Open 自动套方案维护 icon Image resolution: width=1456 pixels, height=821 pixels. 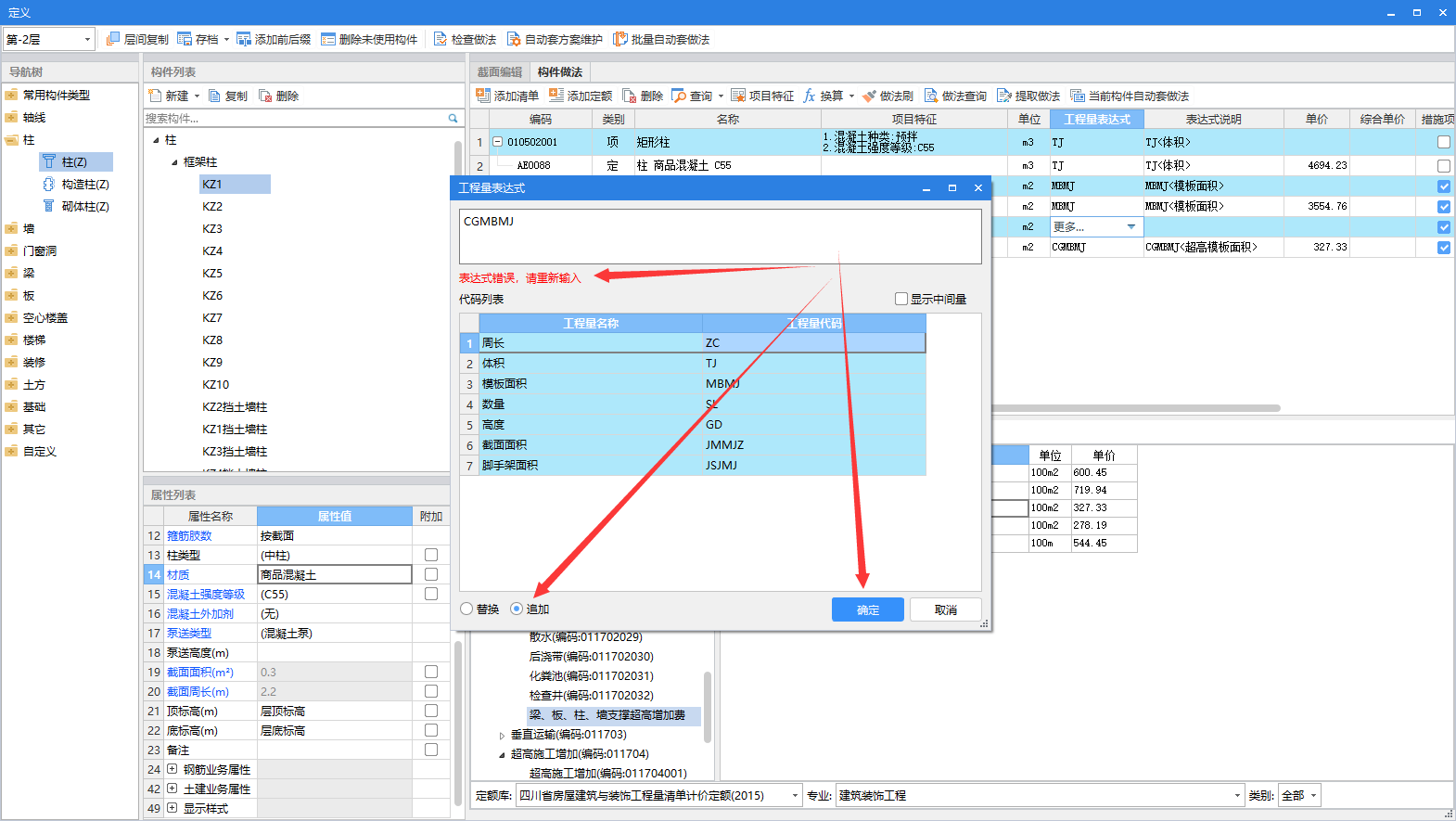point(514,39)
